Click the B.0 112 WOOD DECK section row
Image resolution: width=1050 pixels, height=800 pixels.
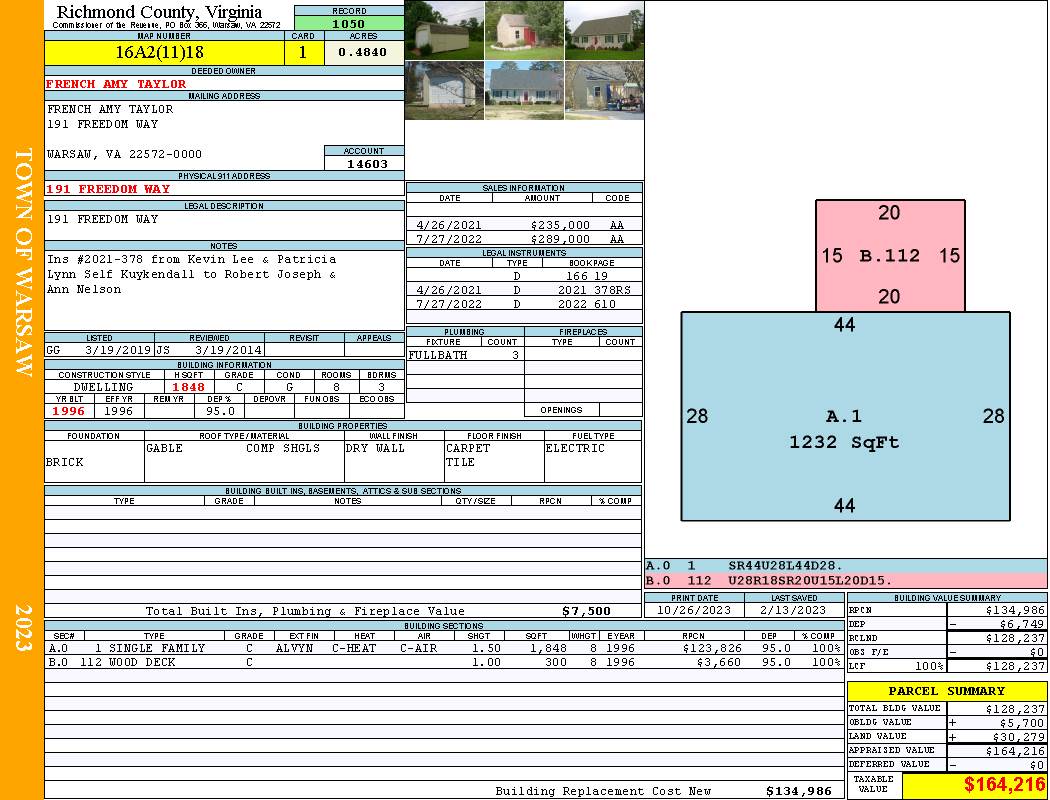444,662
